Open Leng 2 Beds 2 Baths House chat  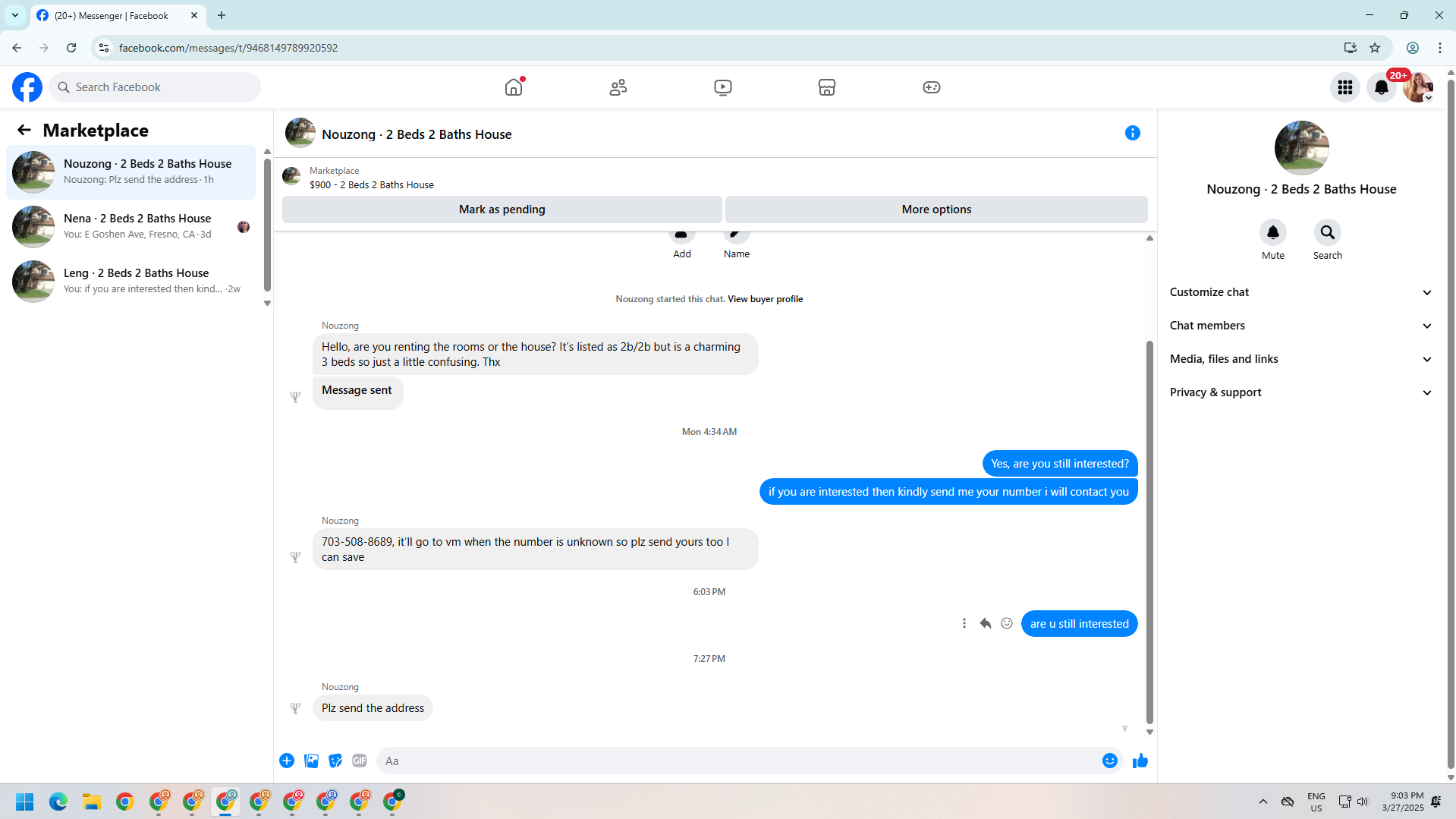[x=131, y=281]
